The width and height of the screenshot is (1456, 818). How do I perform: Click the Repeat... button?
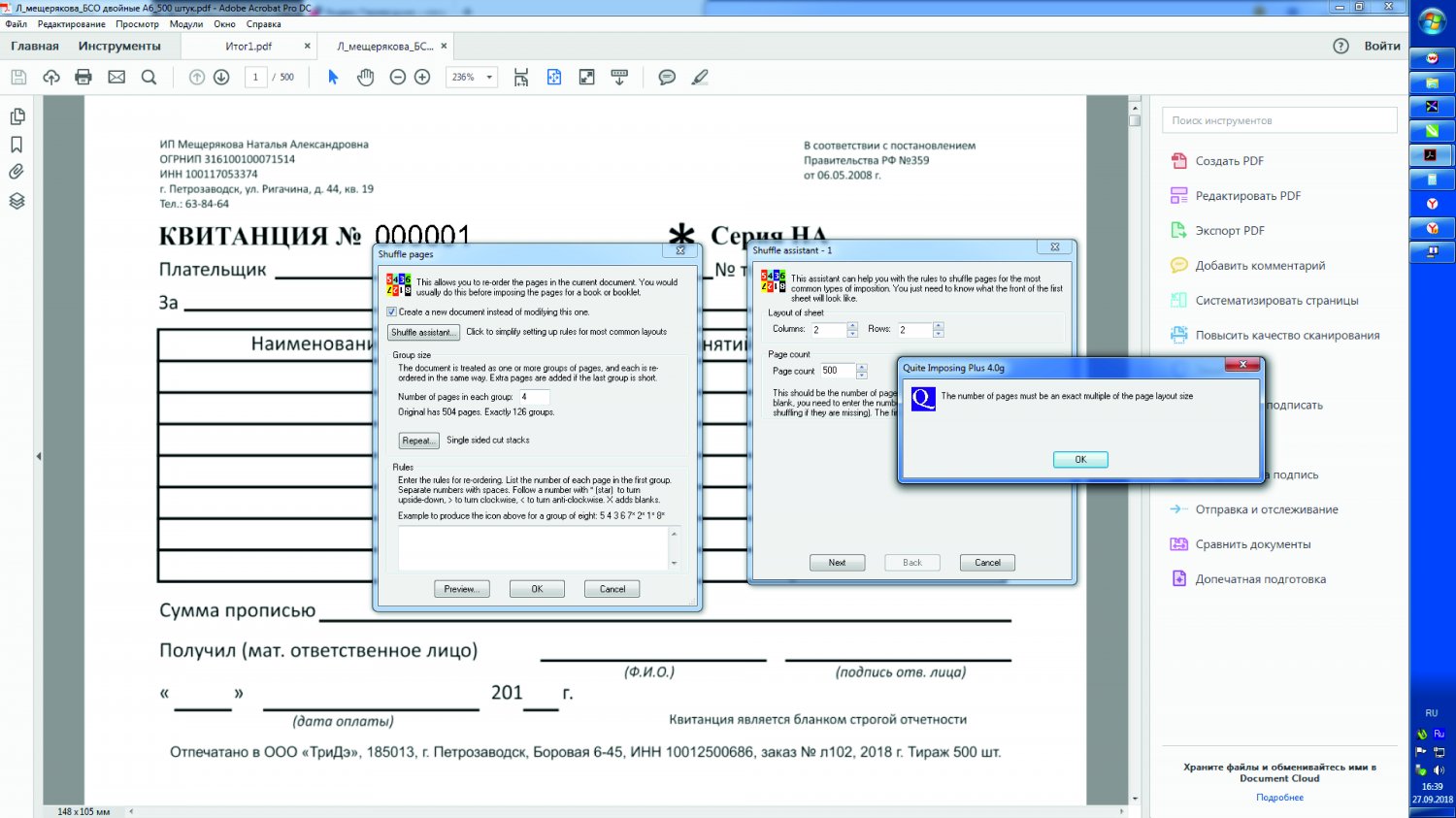click(418, 441)
